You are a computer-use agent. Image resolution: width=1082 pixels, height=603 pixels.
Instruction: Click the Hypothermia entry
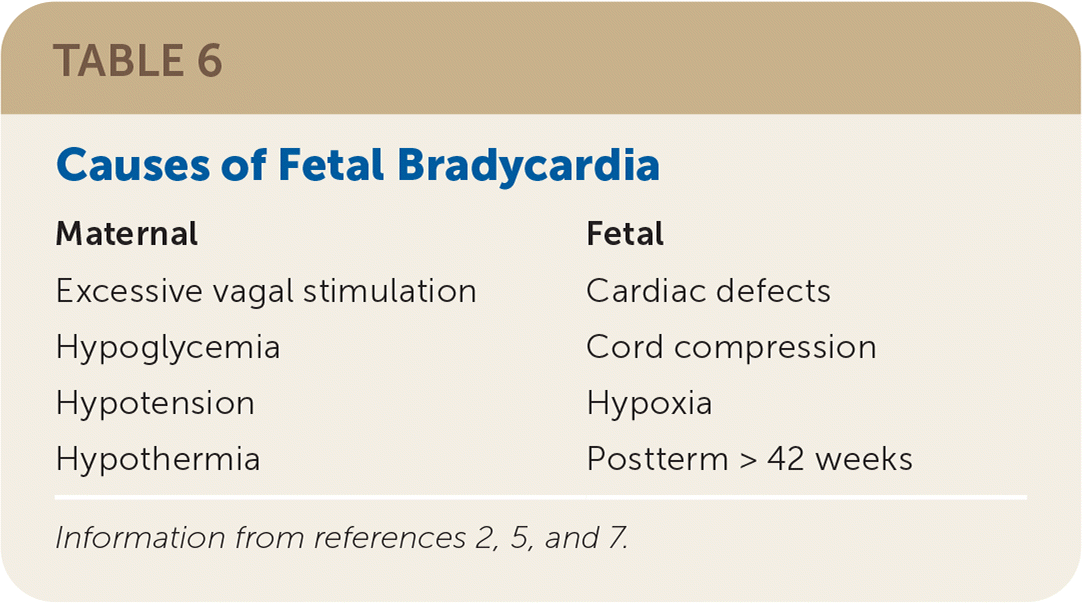pyautogui.click(x=158, y=459)
